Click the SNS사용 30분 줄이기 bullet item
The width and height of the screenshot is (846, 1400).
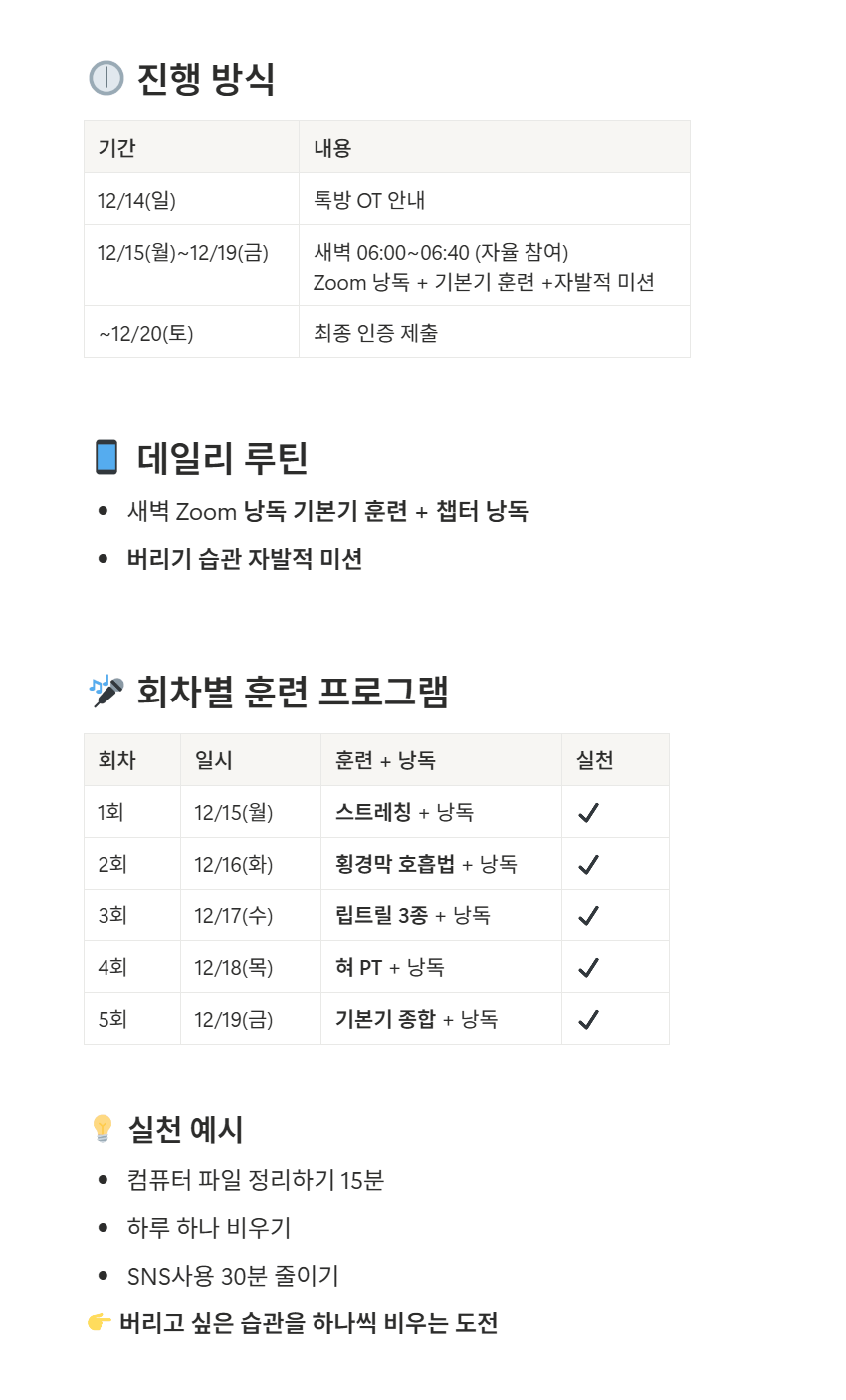coord(233,1275)
